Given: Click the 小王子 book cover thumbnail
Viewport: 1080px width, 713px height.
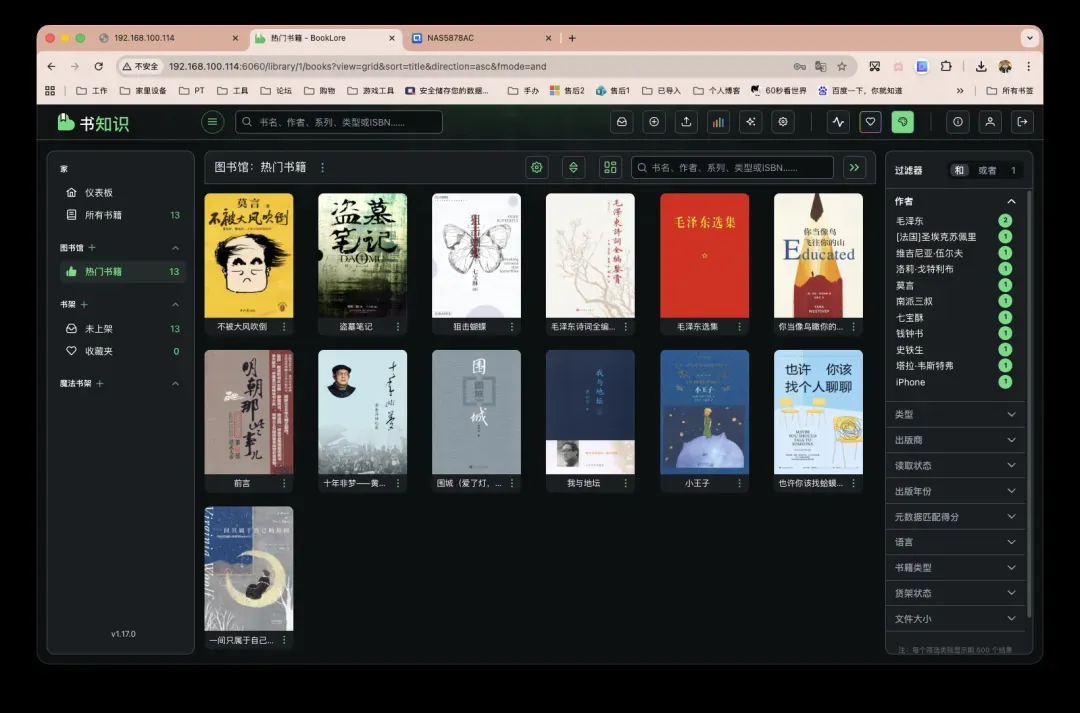Looking at the screenshot, I should pyautogui.click(x=704, y=412).
